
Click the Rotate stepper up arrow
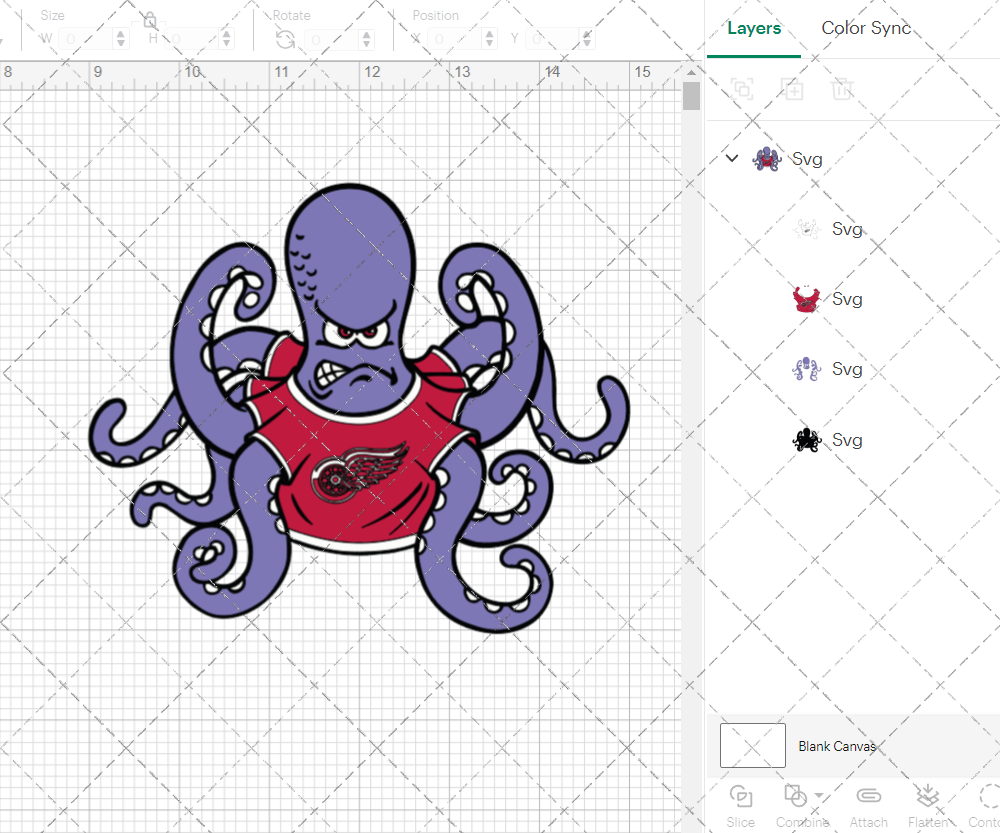pos(365,33)
